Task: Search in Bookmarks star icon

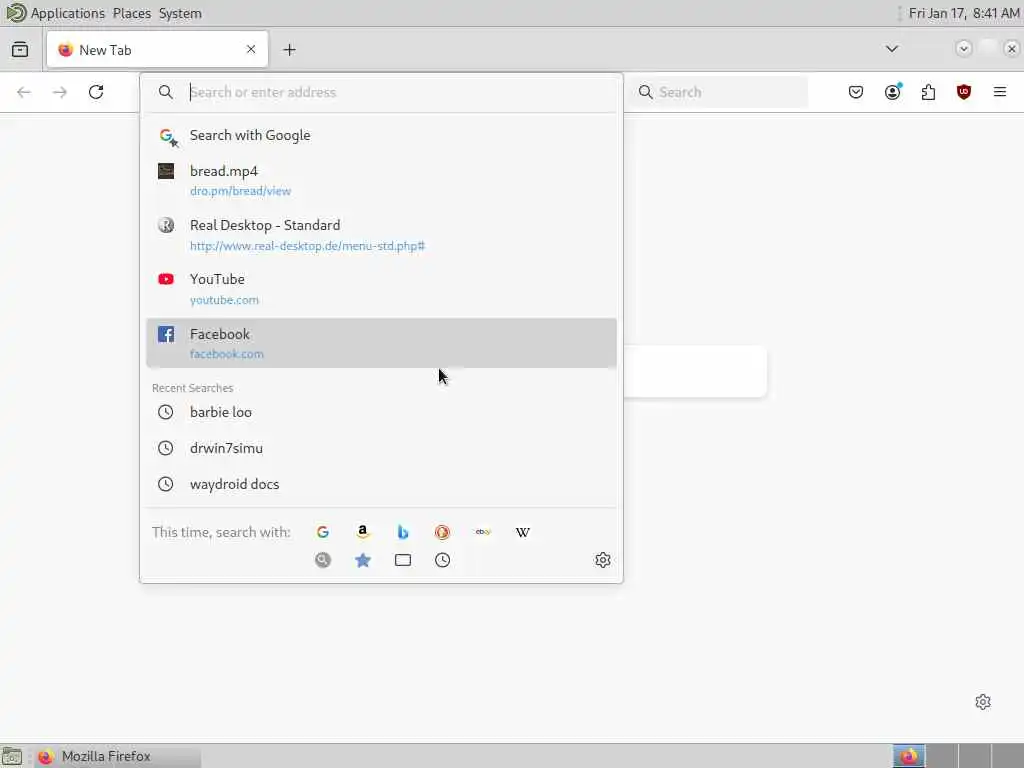Action: (x=362, y=560)
